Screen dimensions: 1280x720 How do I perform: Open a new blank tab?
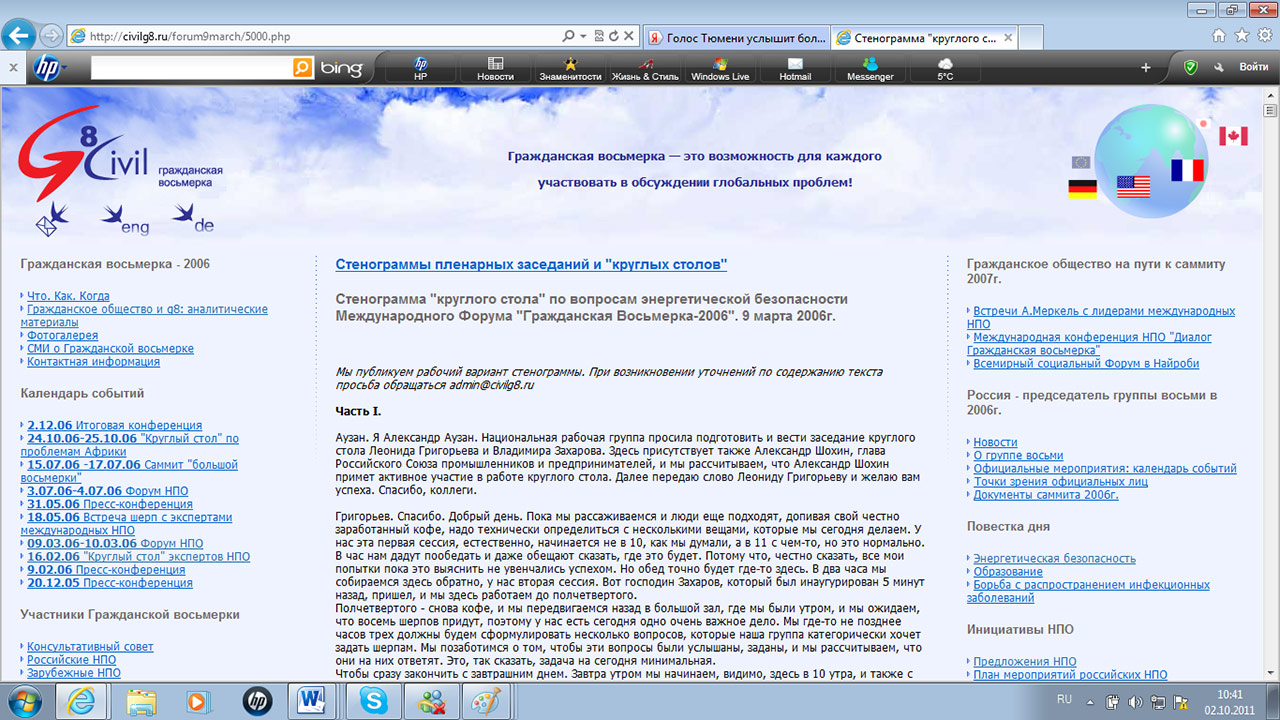1033,38
